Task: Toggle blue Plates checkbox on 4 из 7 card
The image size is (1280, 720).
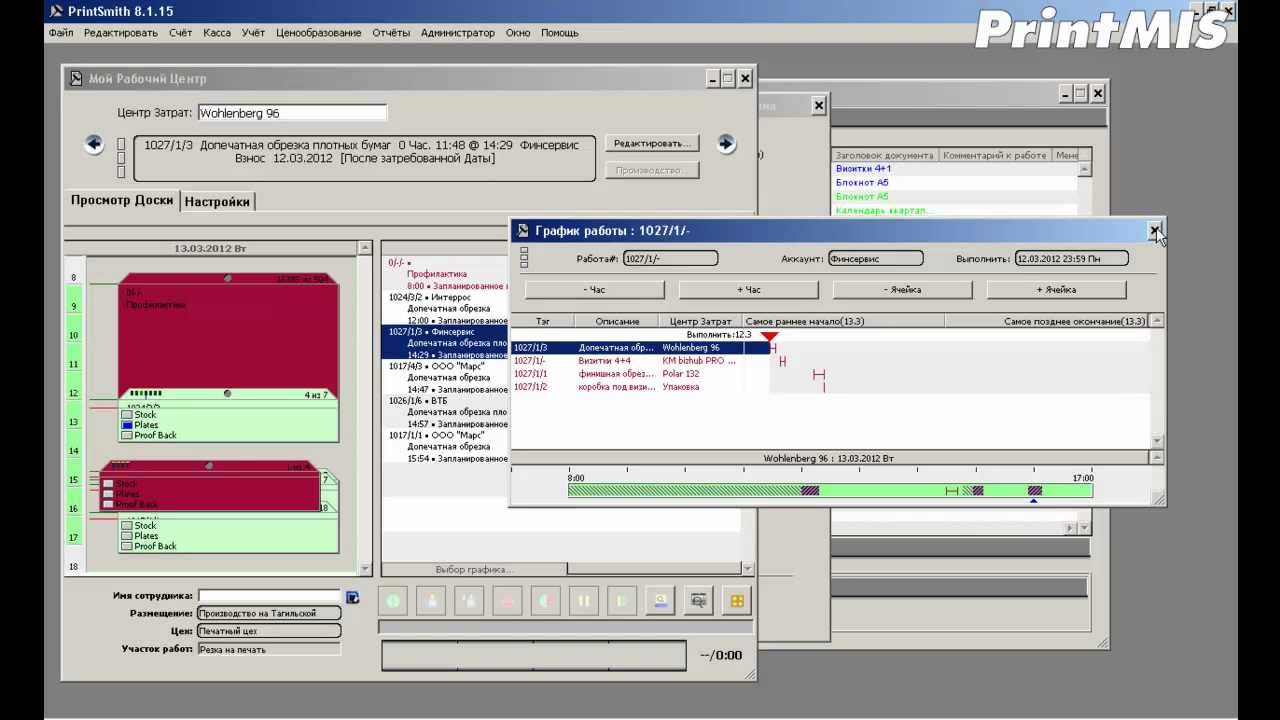Action: [126, 425]
